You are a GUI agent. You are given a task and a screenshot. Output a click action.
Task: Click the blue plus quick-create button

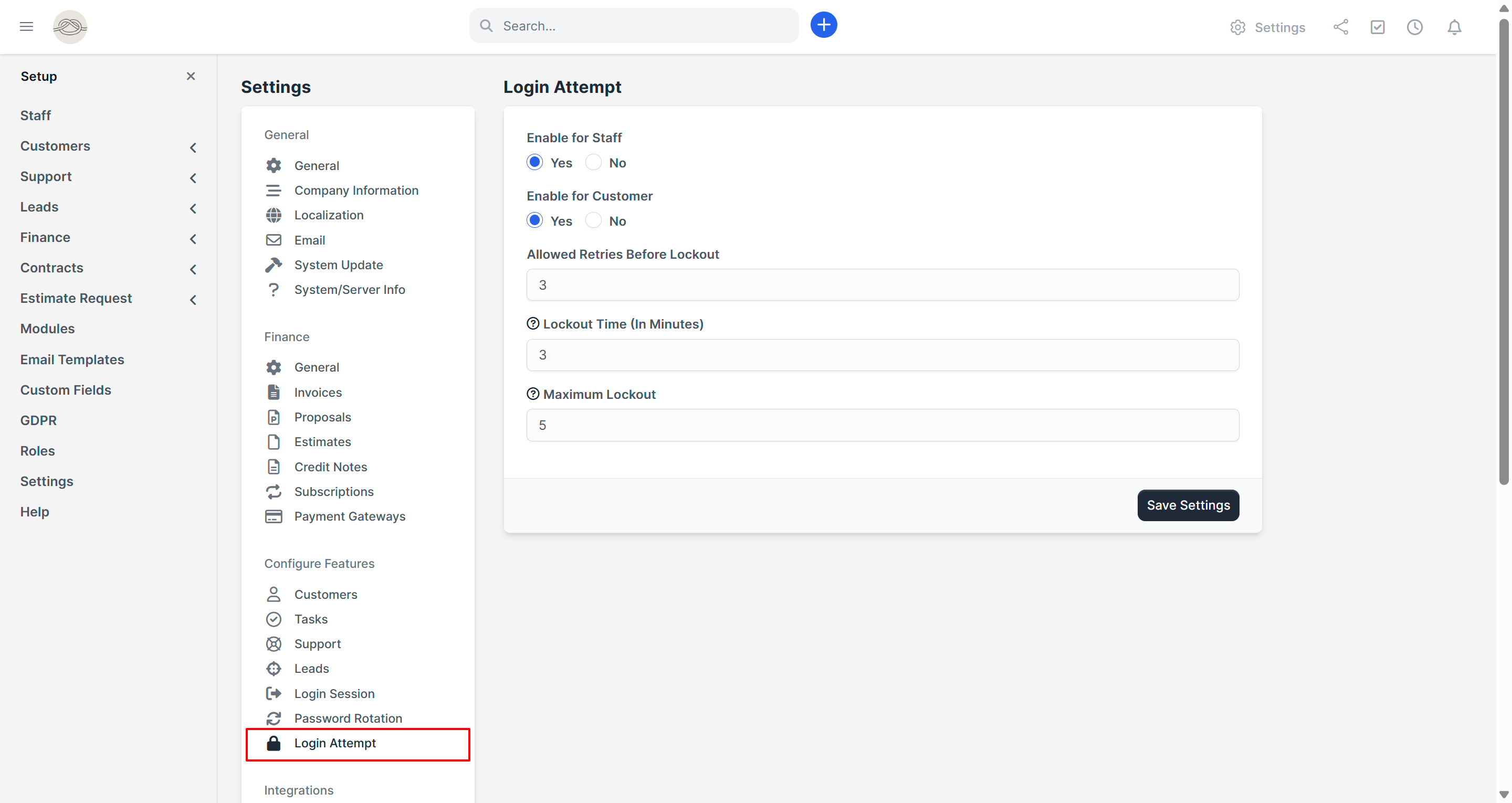coord(824,25)
